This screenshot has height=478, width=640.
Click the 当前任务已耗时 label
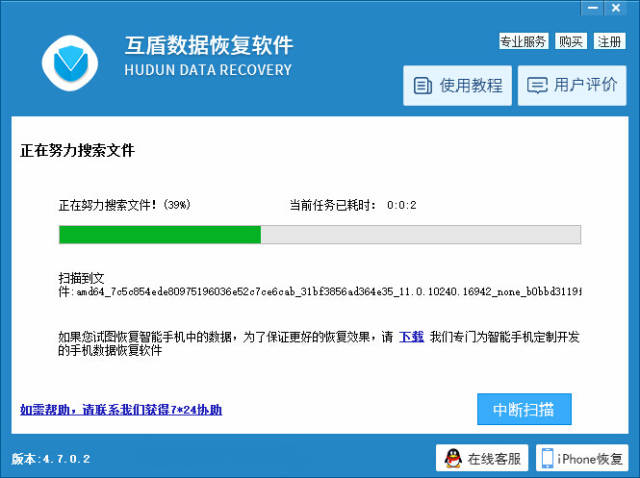tap(332, 205)
